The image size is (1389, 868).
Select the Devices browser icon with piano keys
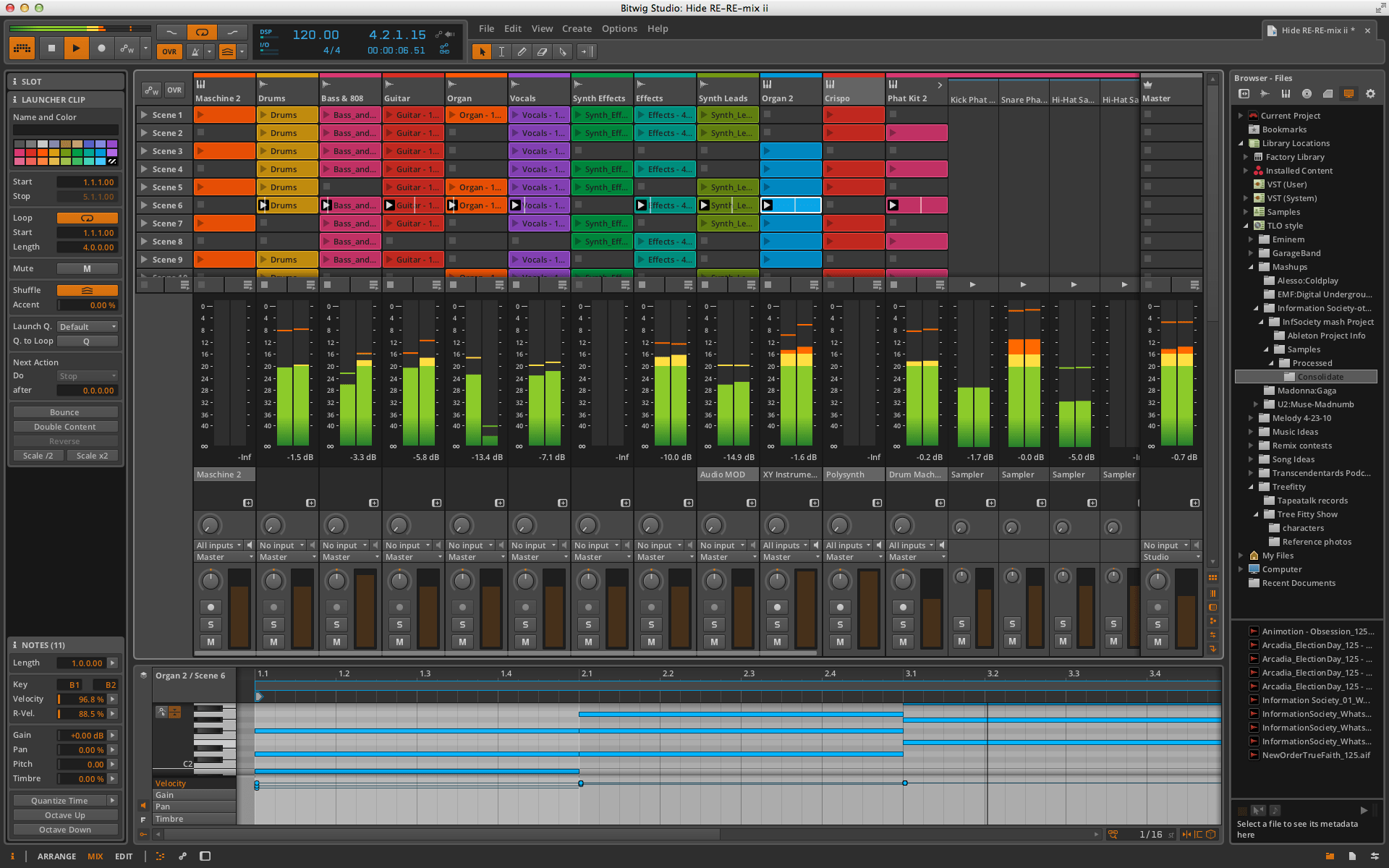(x=1286, y=93)
